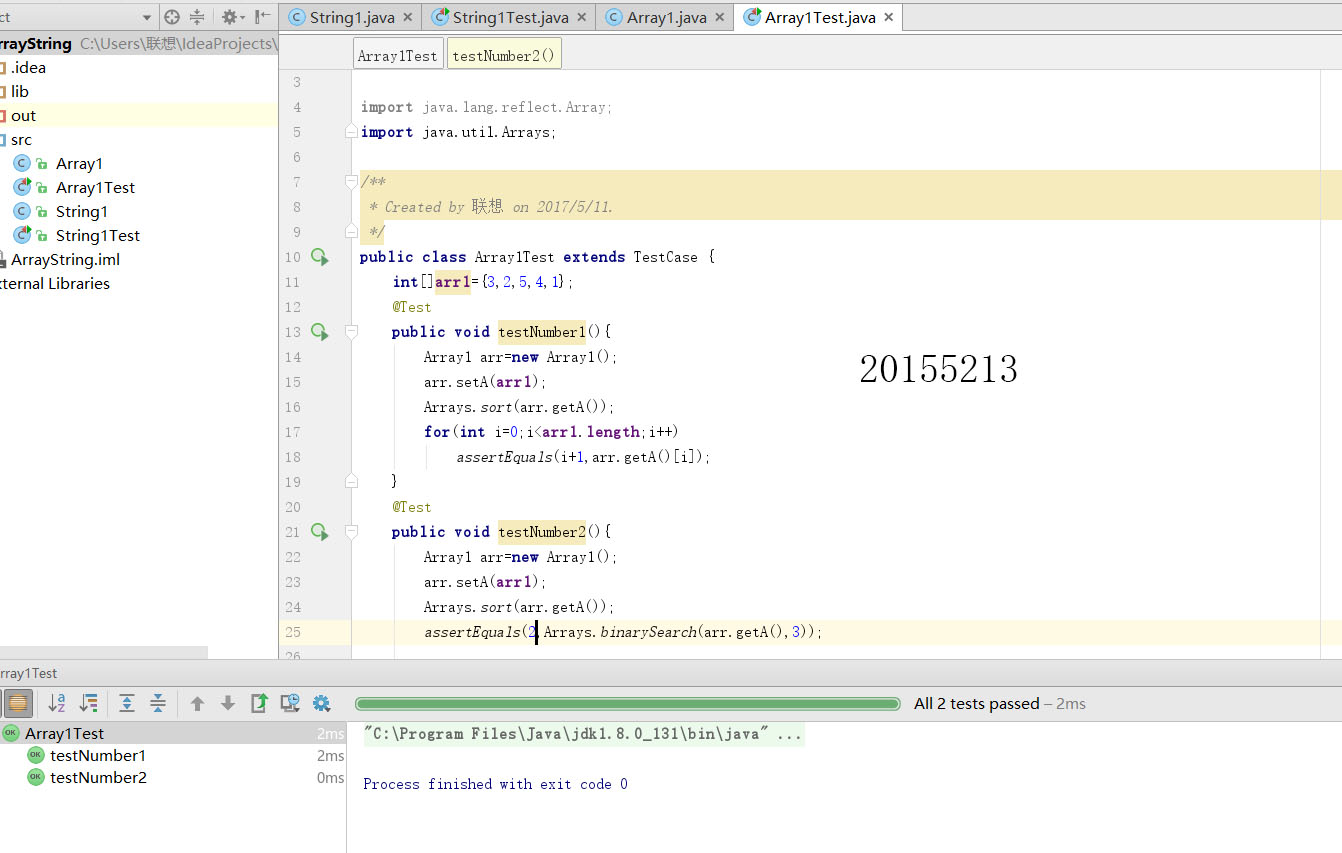1342x853 pixels.
Task: Hide the project tool window
Action: point(262,17)
